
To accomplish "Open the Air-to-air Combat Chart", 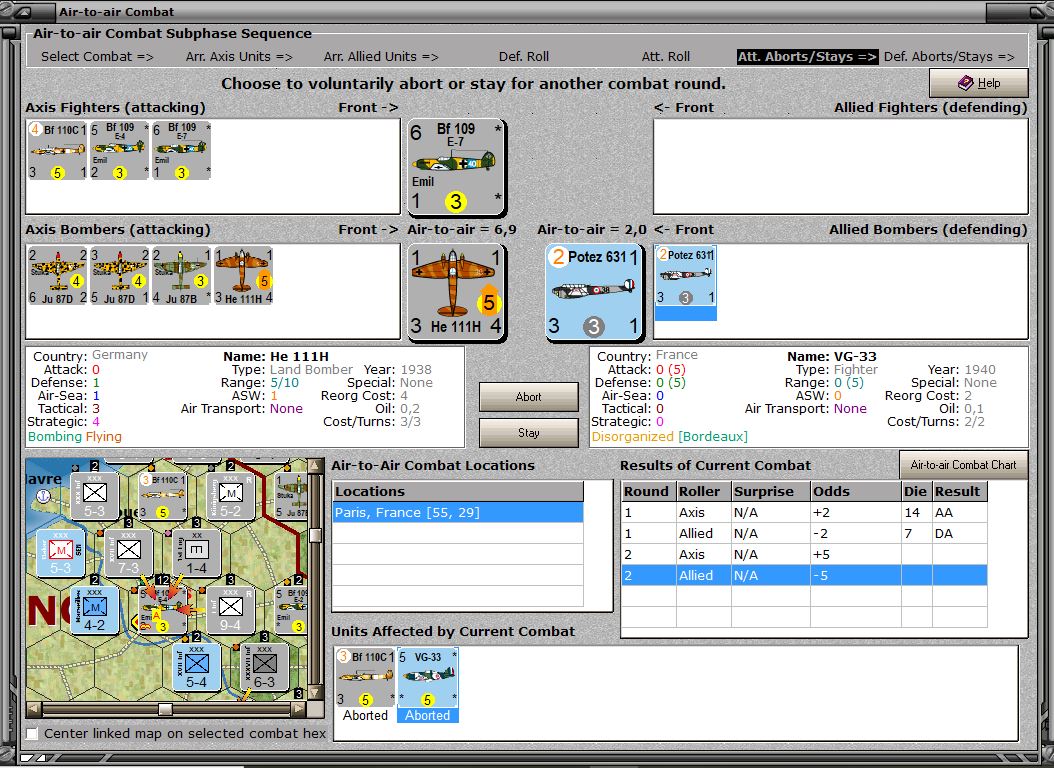I will (963, 465).
